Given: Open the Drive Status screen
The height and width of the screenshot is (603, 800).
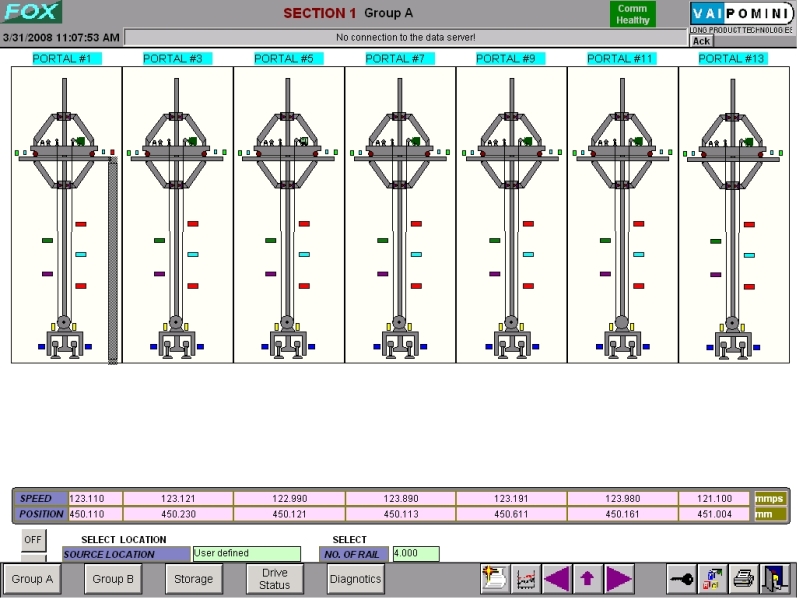Looking at the screenshot, I should tap(274, 579).
